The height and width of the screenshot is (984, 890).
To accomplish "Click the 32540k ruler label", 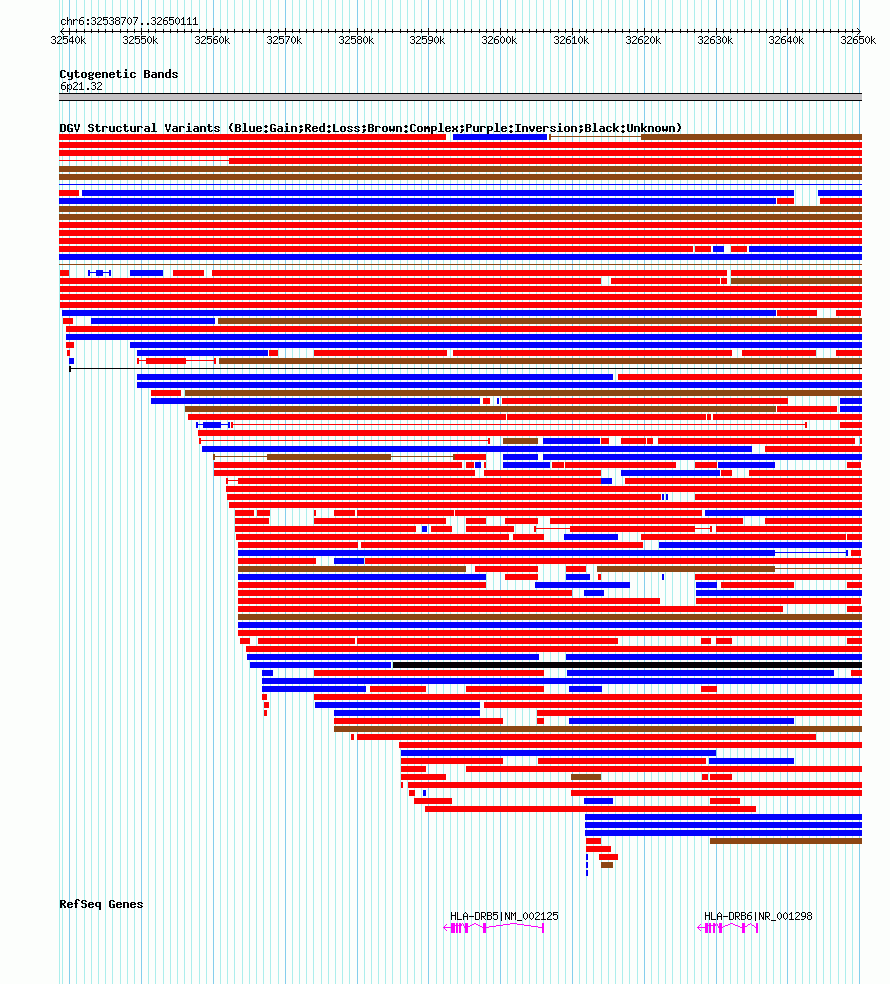I will pyautogui.click(x=68, y=40).
